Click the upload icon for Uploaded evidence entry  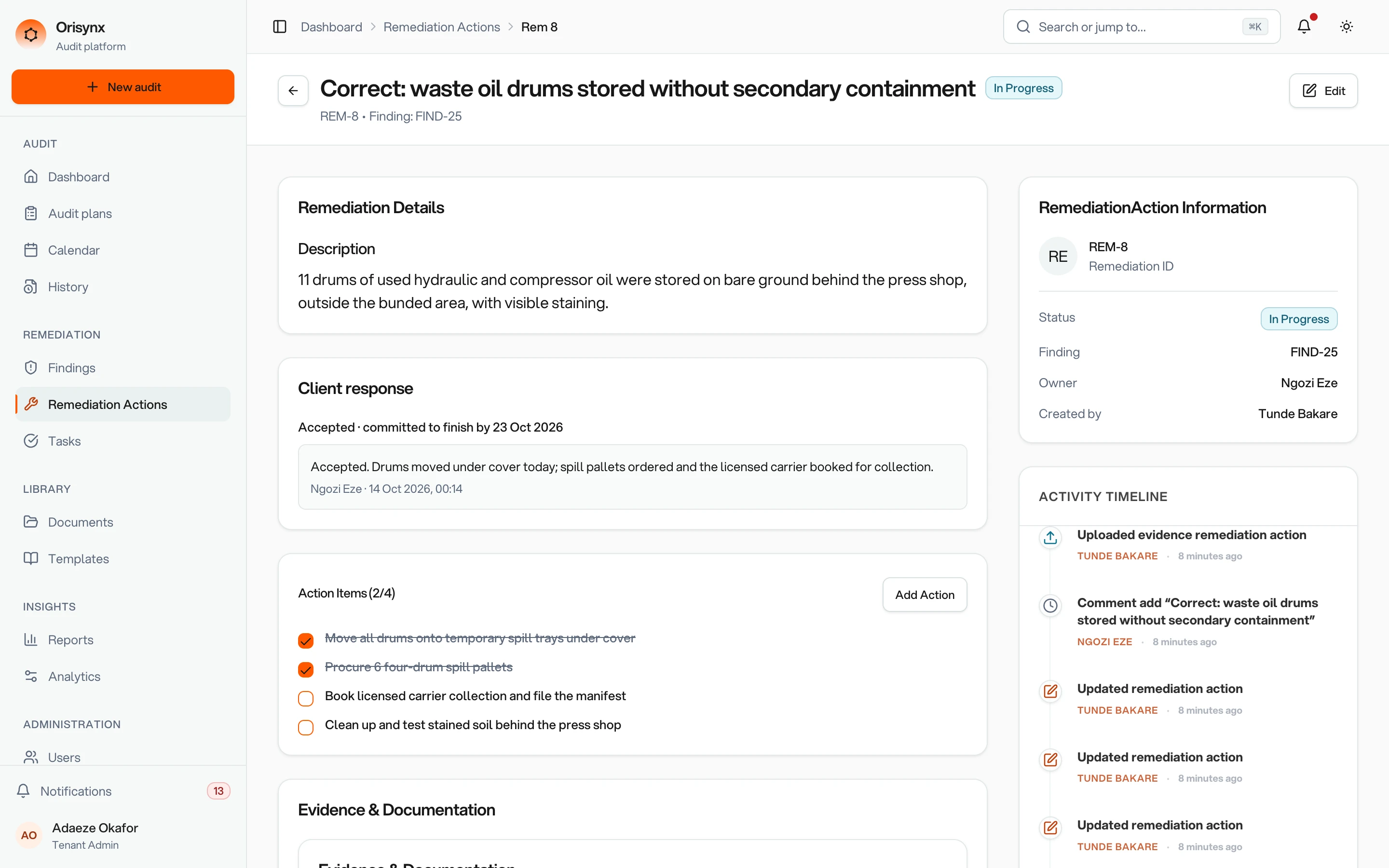coord(1050,537)
